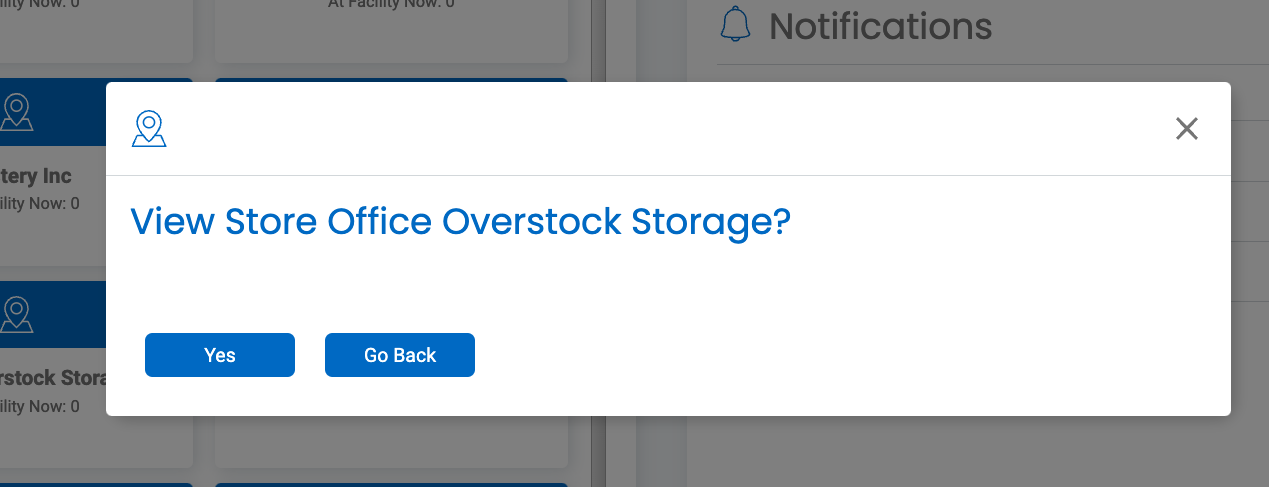Confirm with the Yes button
Image resolution: width=1269 pixels, height=487 pixels.
(220, 355)
